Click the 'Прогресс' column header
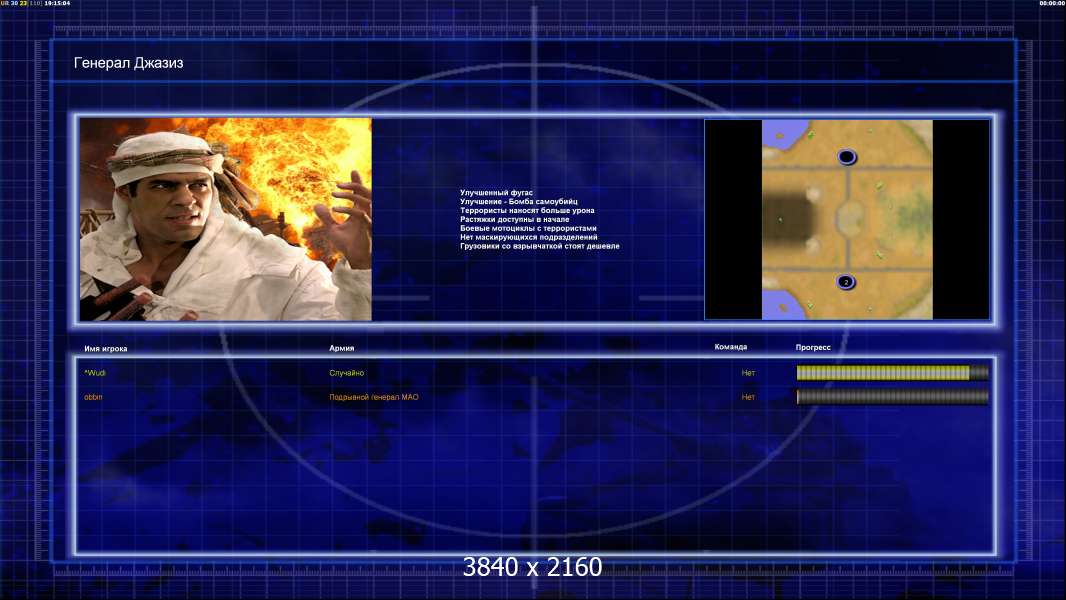This screenshot has height=600, width=1066. (813, 348)
